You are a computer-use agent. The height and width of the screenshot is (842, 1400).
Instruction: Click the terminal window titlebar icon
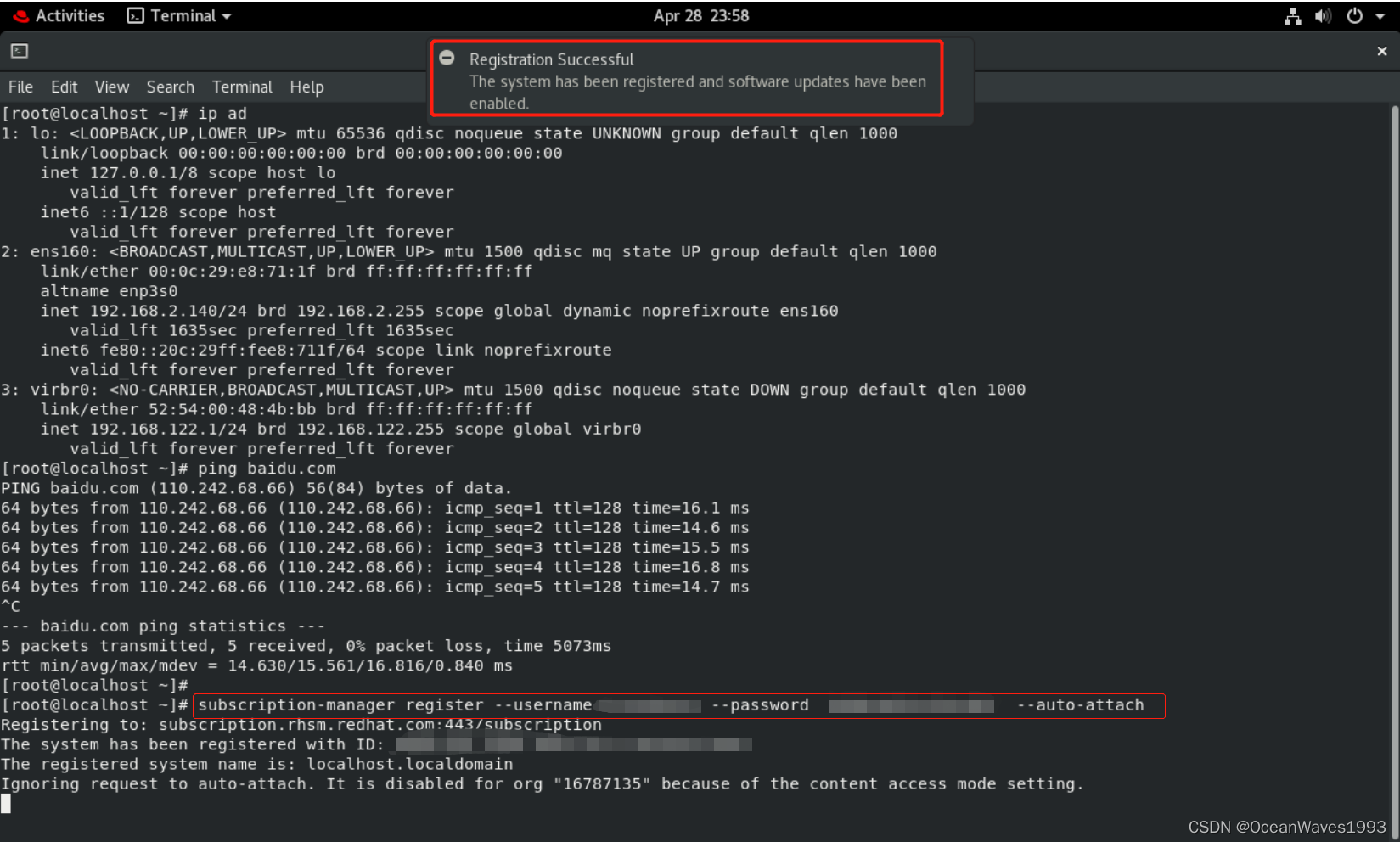(x=20, y=51)
